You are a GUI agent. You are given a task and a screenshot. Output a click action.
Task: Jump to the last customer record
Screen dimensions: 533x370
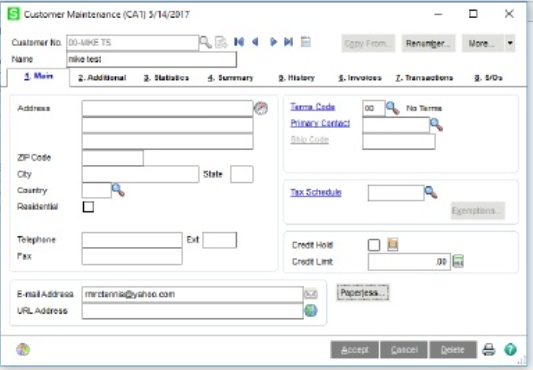[289, 42]
